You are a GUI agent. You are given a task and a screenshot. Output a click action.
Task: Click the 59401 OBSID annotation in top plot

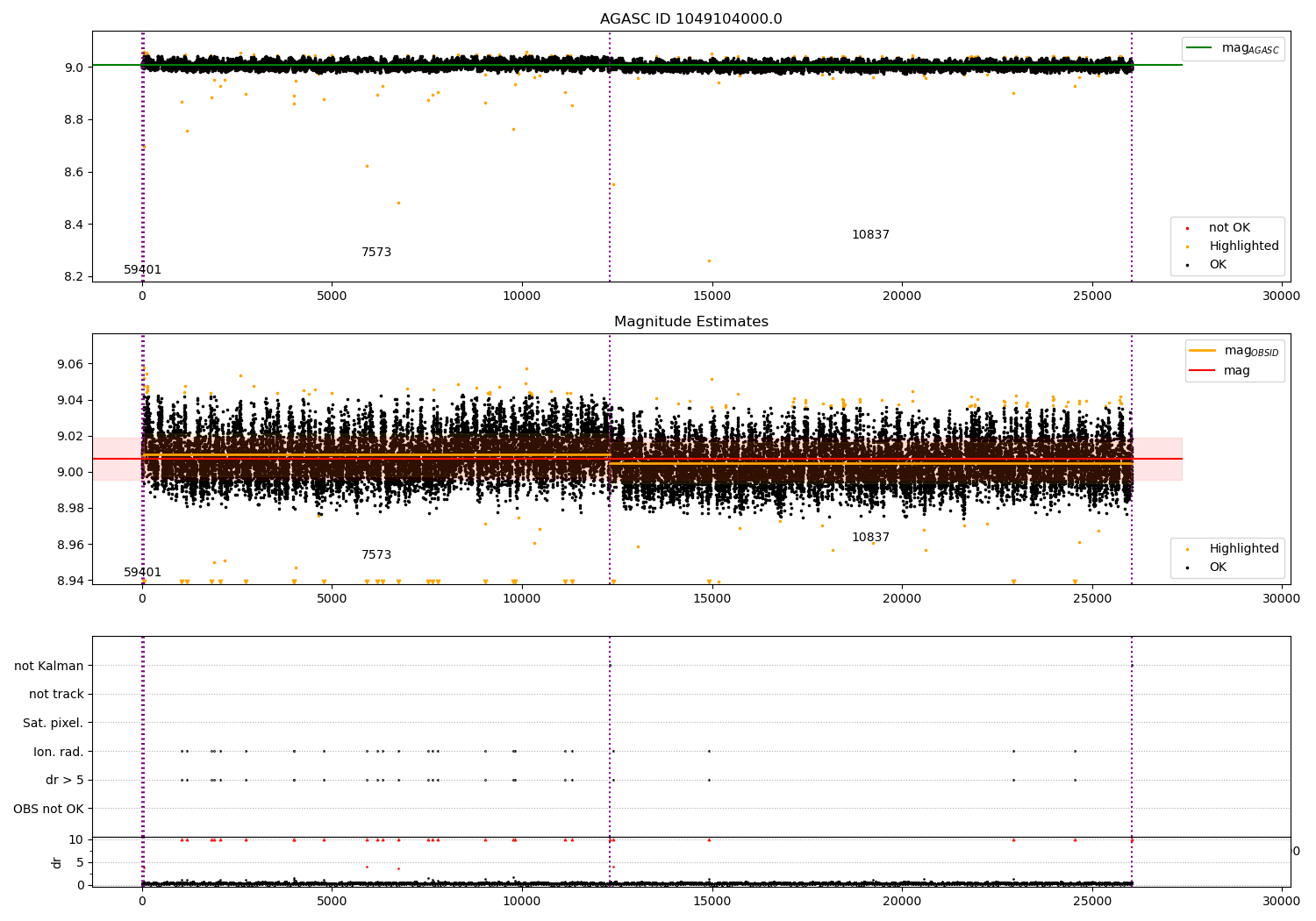(142, 270)
